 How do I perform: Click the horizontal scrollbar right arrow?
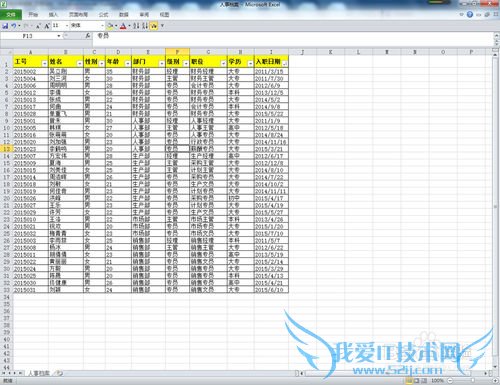(x=486, y=373)
